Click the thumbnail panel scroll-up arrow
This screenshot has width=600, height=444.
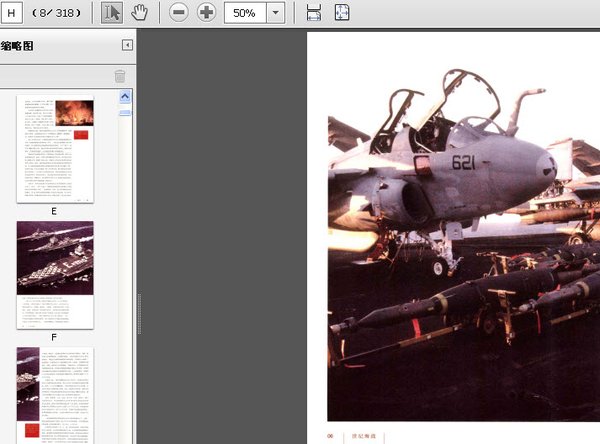pos(125,96)
